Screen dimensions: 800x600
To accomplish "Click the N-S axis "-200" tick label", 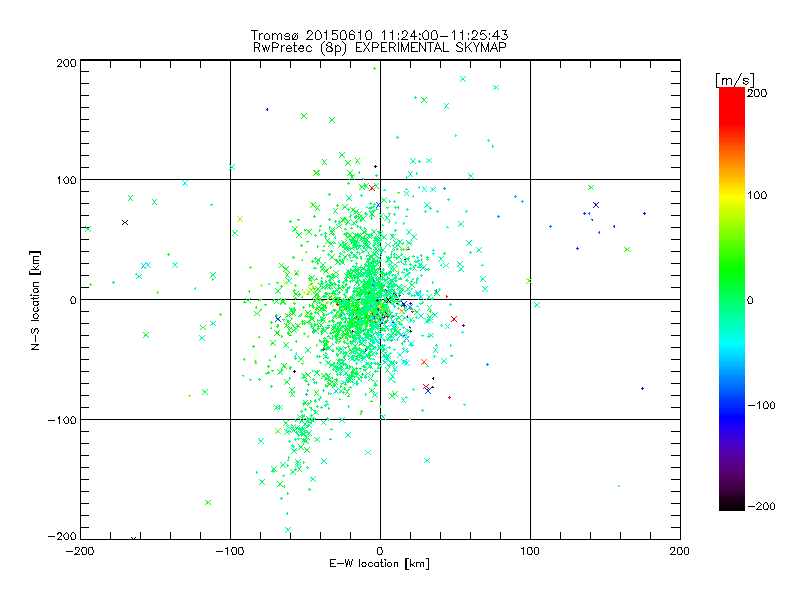I will [62, 536].
